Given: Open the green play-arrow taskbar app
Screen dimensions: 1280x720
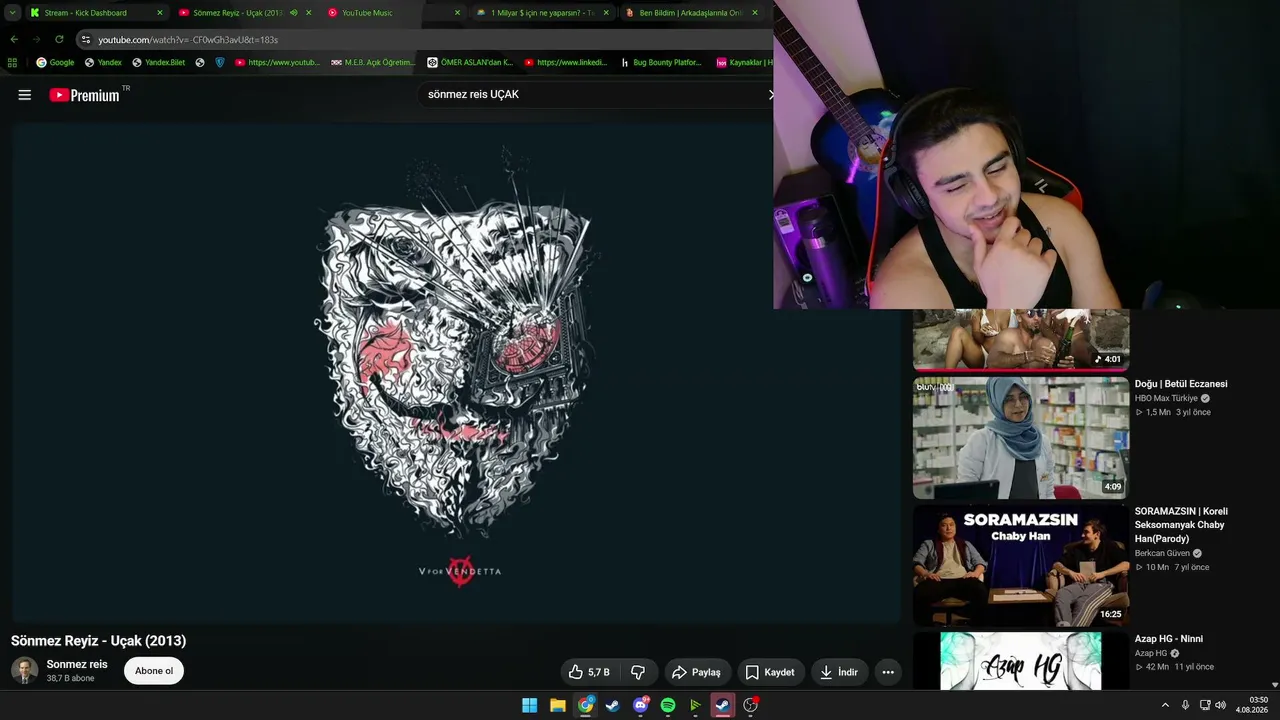Looking at the screenshot, I should click(x=695, y=705).
